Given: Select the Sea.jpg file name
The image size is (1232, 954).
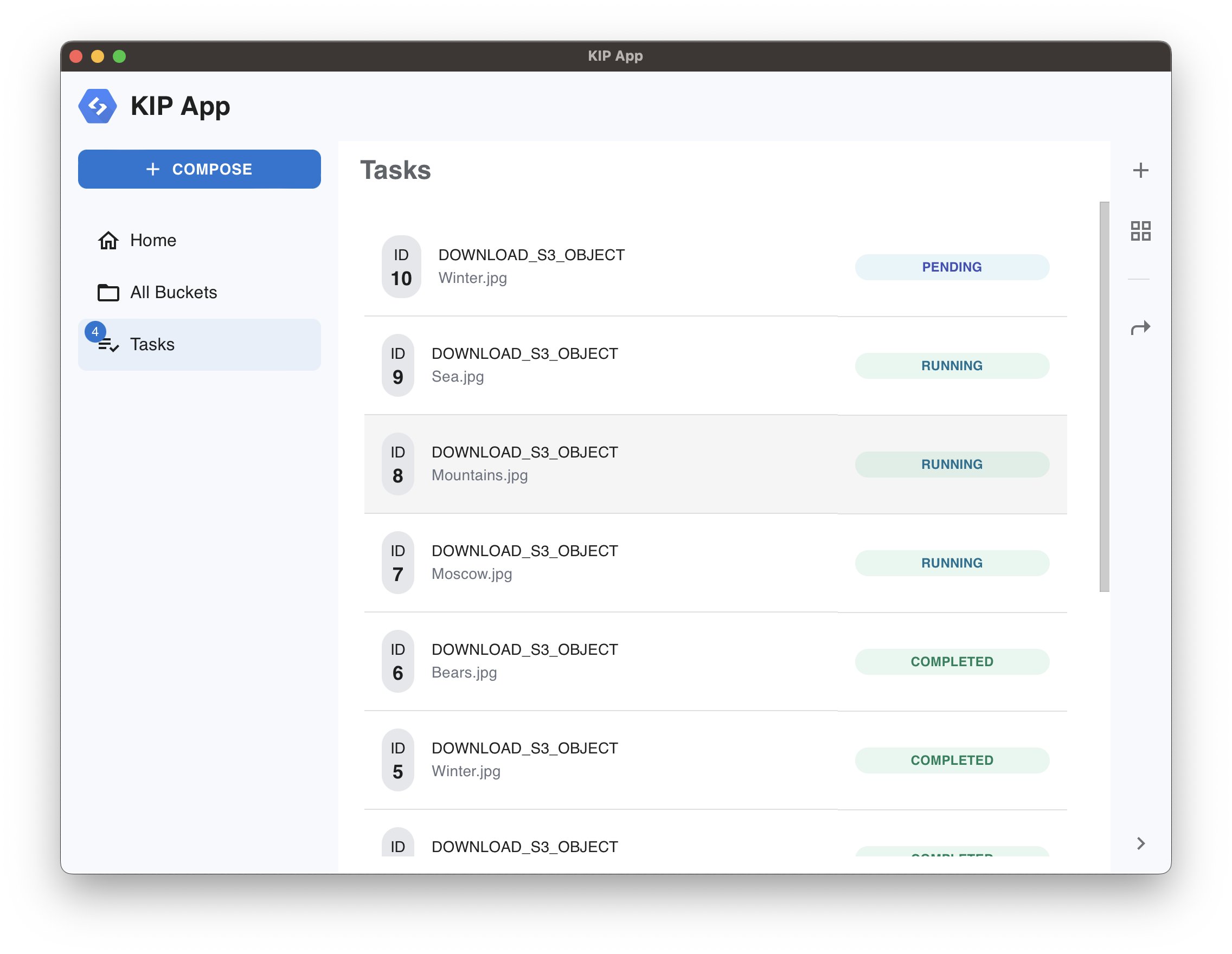Looking at the screenshot, I should (x=458, y=377).
